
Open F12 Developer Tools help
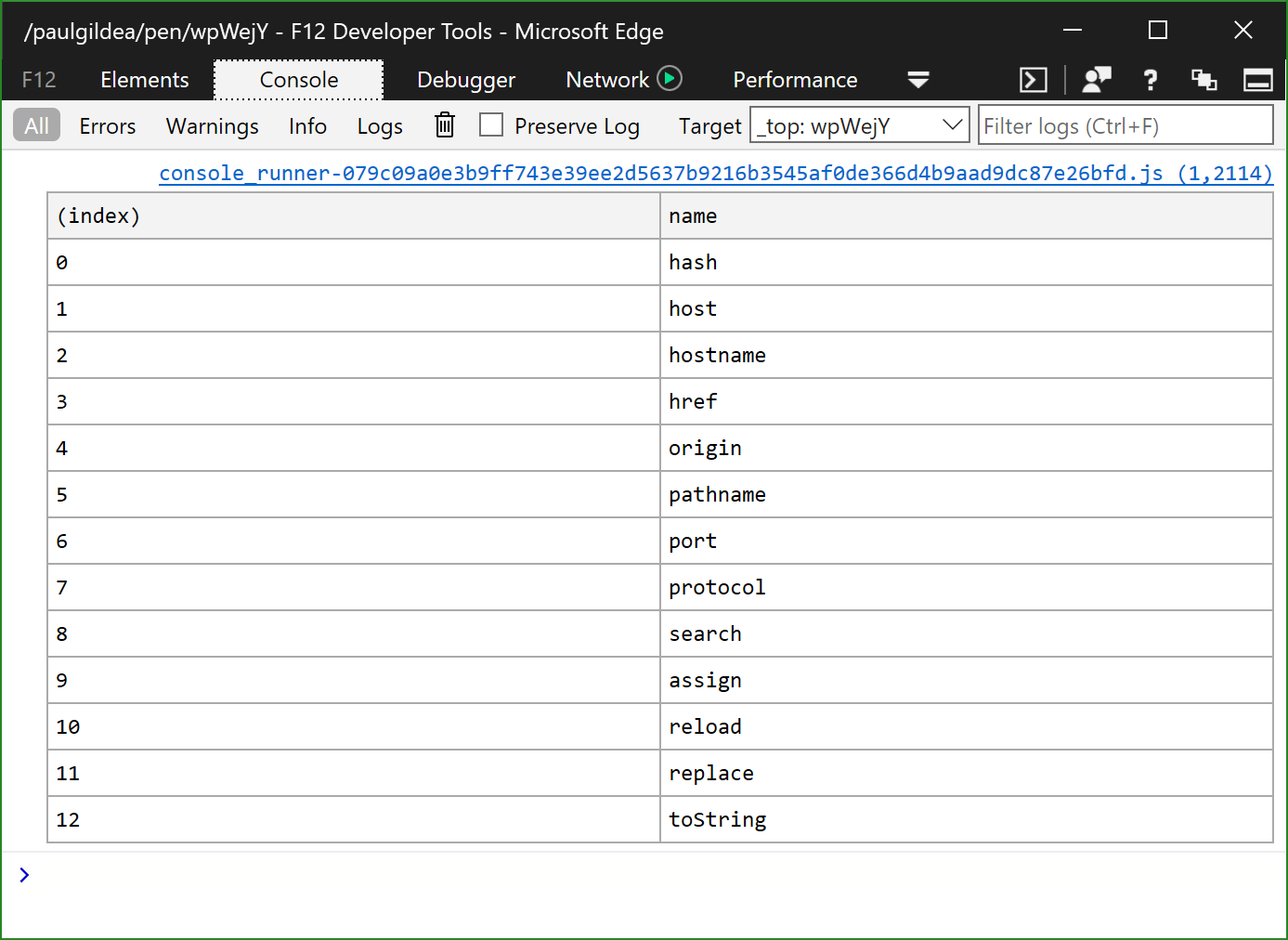coord(1150,80)
